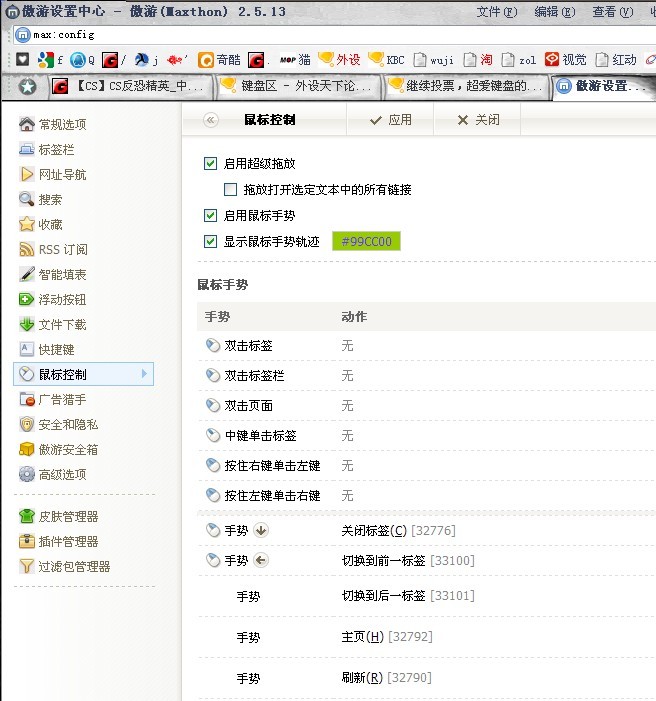The image size is (656, 701).
Task: Change 关闭标签(C) [32776] gesture action
Action: click(398, 530)
